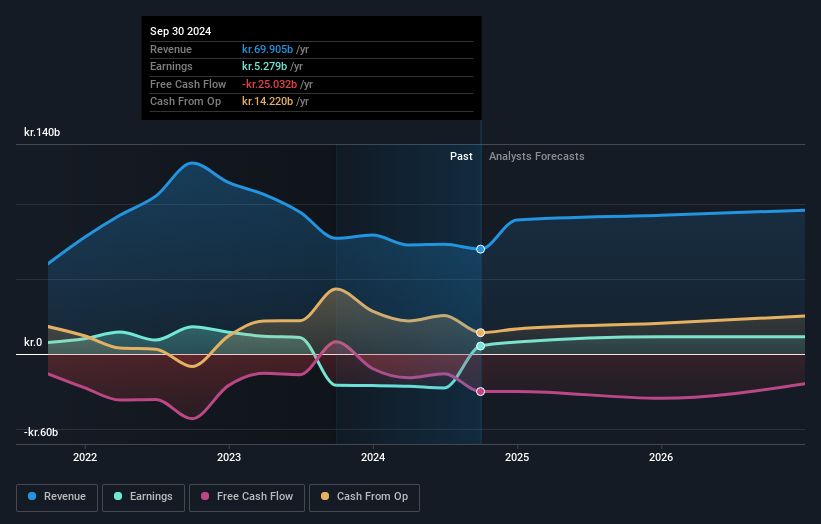
Task: Click the kr.0 y-axis label
Action: [33, 342]
